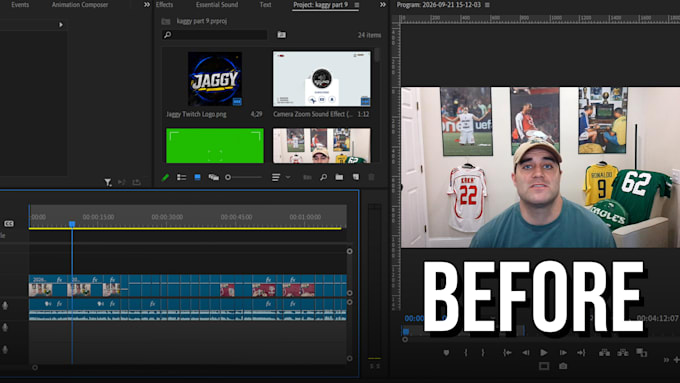Click the Find magnifier in project toolbar
The height and width of the screenshot is (383, 680).
coord(323,177)
